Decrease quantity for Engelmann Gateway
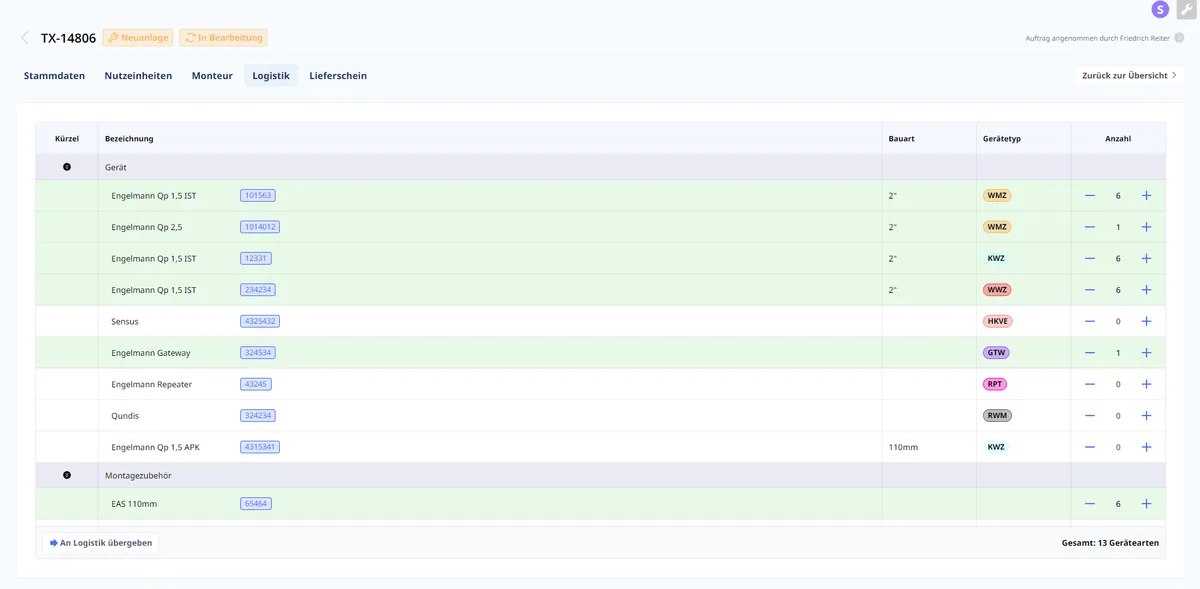The height and width of the screenshot is (589, 1200). [1090, 353]
